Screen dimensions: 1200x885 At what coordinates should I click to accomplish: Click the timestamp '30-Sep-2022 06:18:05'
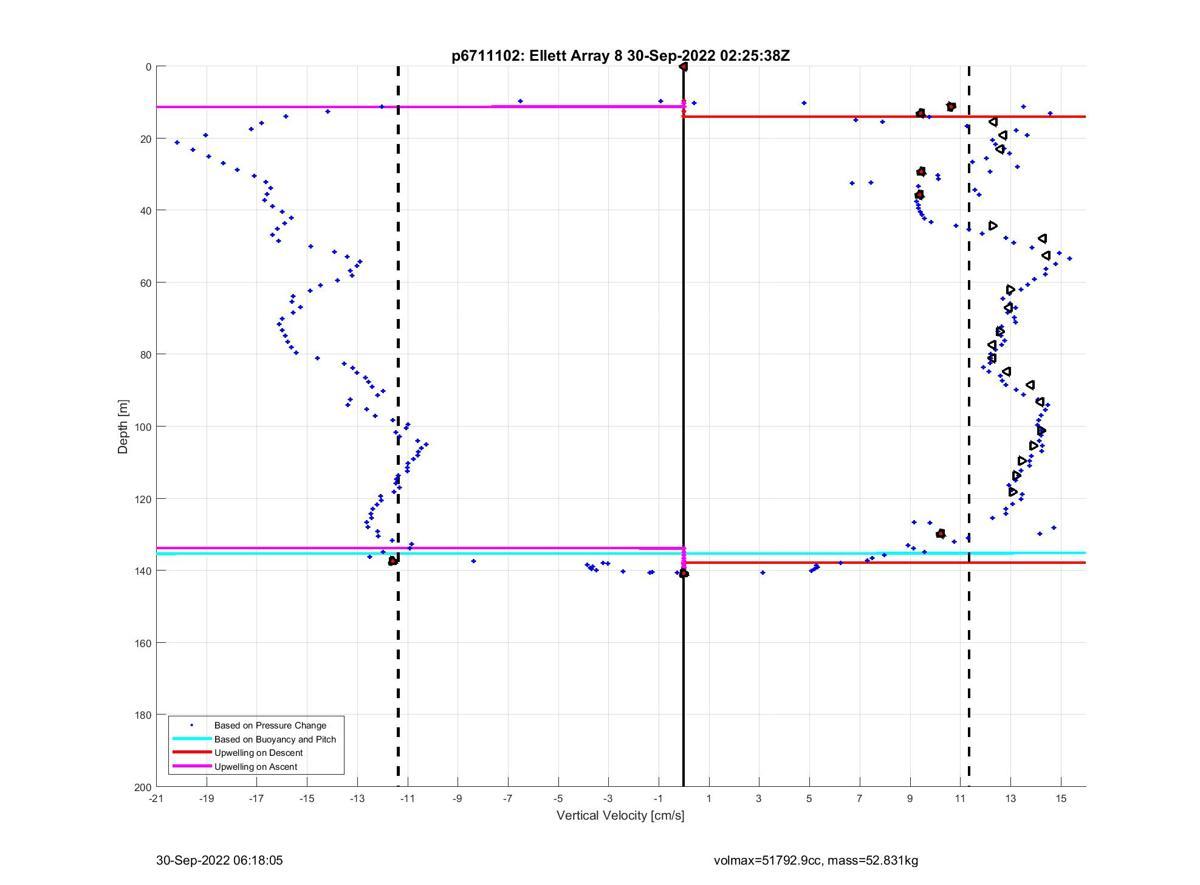pyautogui.click(x=219, y=860)
